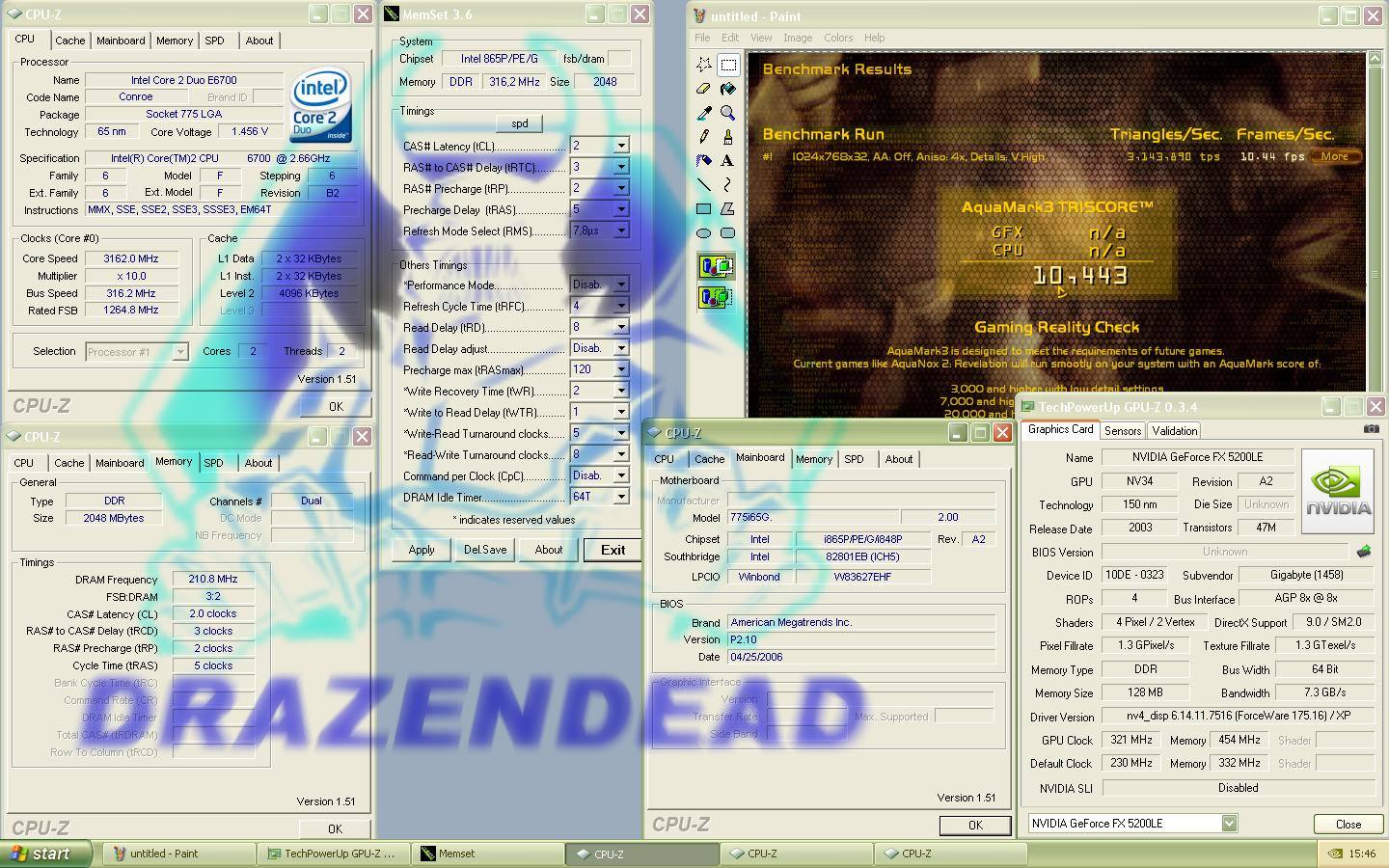Image resolution: width=1389 pixels, height=868 pixels.
Task: Expand the GPU selector dropdown in GPU-Z
Action: tap(1229, 823)
